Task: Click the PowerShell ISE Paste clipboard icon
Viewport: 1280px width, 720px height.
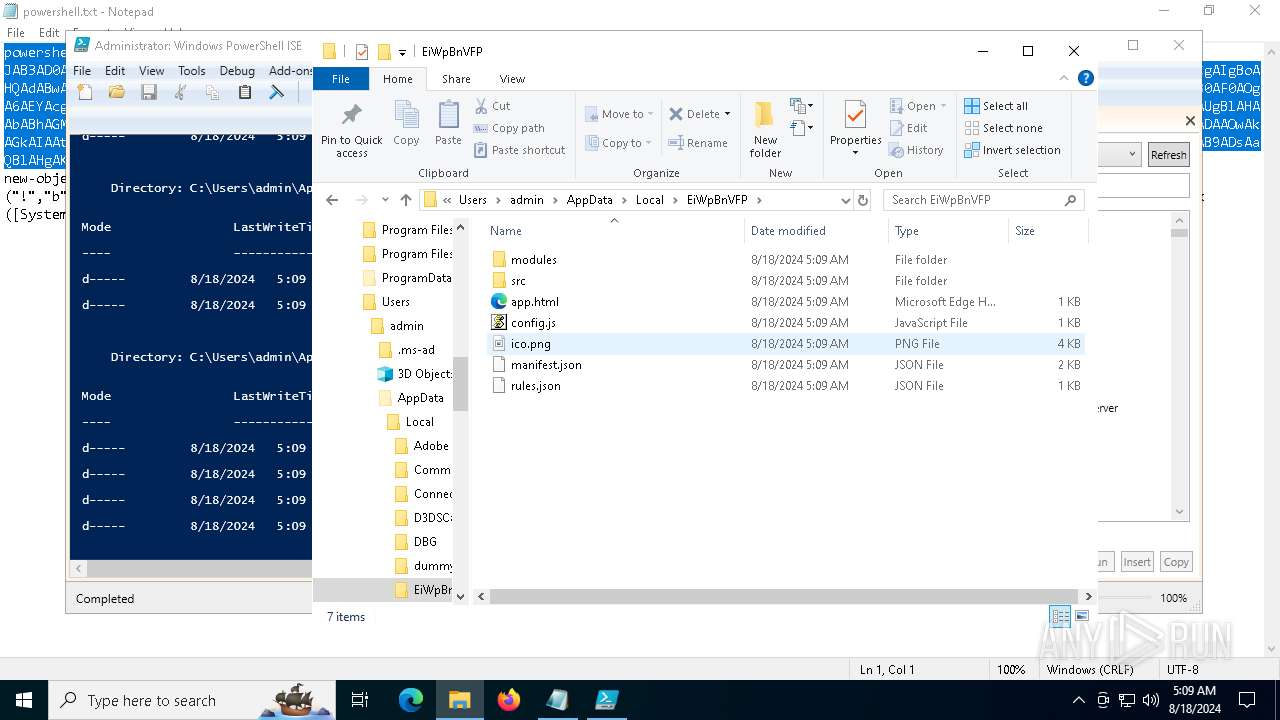Action: [245, 92]
